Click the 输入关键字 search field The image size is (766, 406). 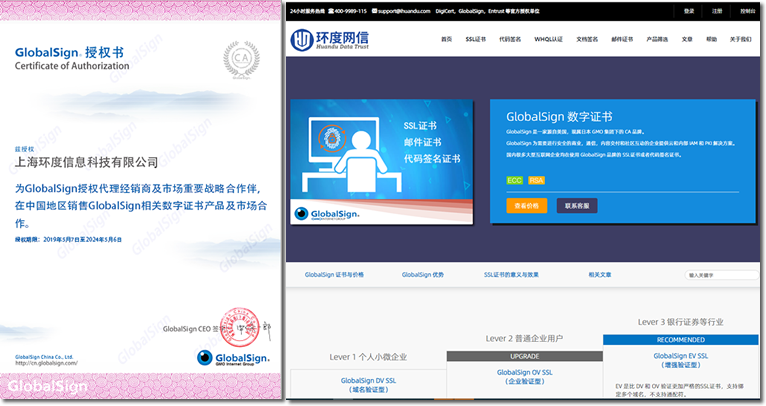(722, 275)
